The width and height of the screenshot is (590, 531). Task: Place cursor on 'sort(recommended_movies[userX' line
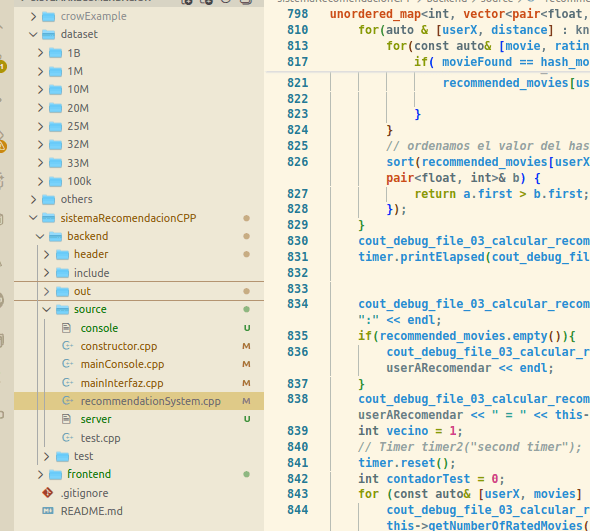488,162
